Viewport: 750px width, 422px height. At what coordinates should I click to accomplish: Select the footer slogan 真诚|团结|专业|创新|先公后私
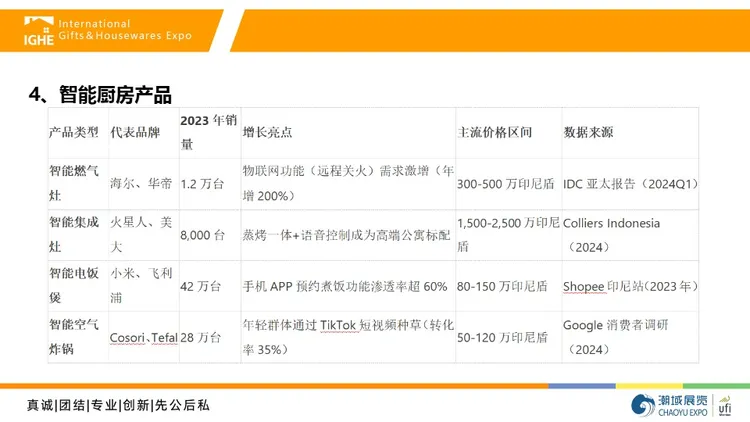click(x=118, y=405)
